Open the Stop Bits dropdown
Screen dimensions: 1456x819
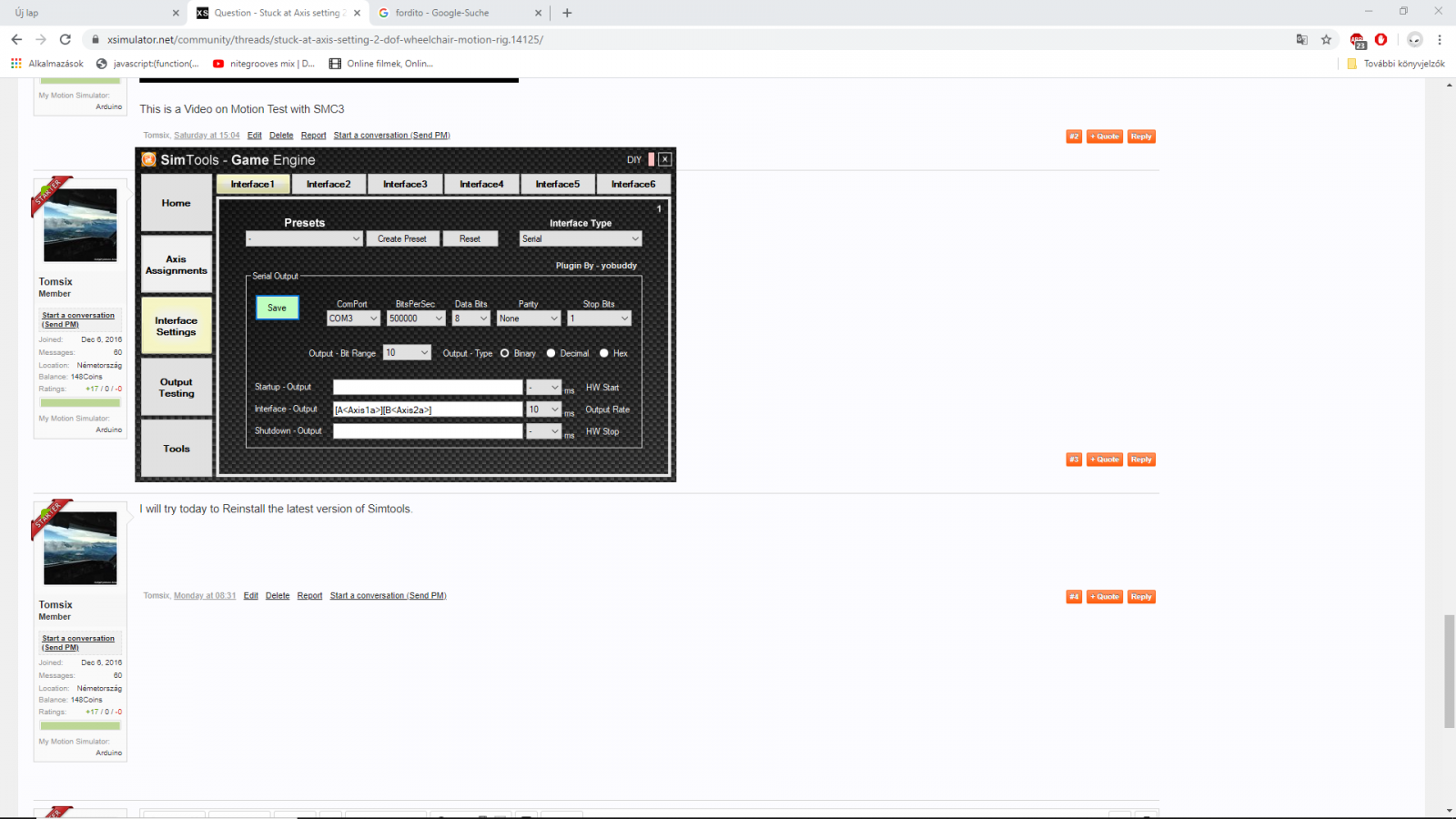[x=599, y=318]
